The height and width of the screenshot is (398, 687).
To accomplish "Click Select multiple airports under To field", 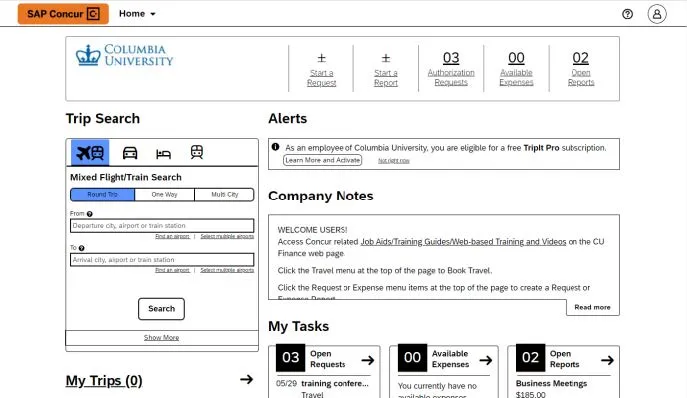I will pyautogui.click(x=227, y=270).
